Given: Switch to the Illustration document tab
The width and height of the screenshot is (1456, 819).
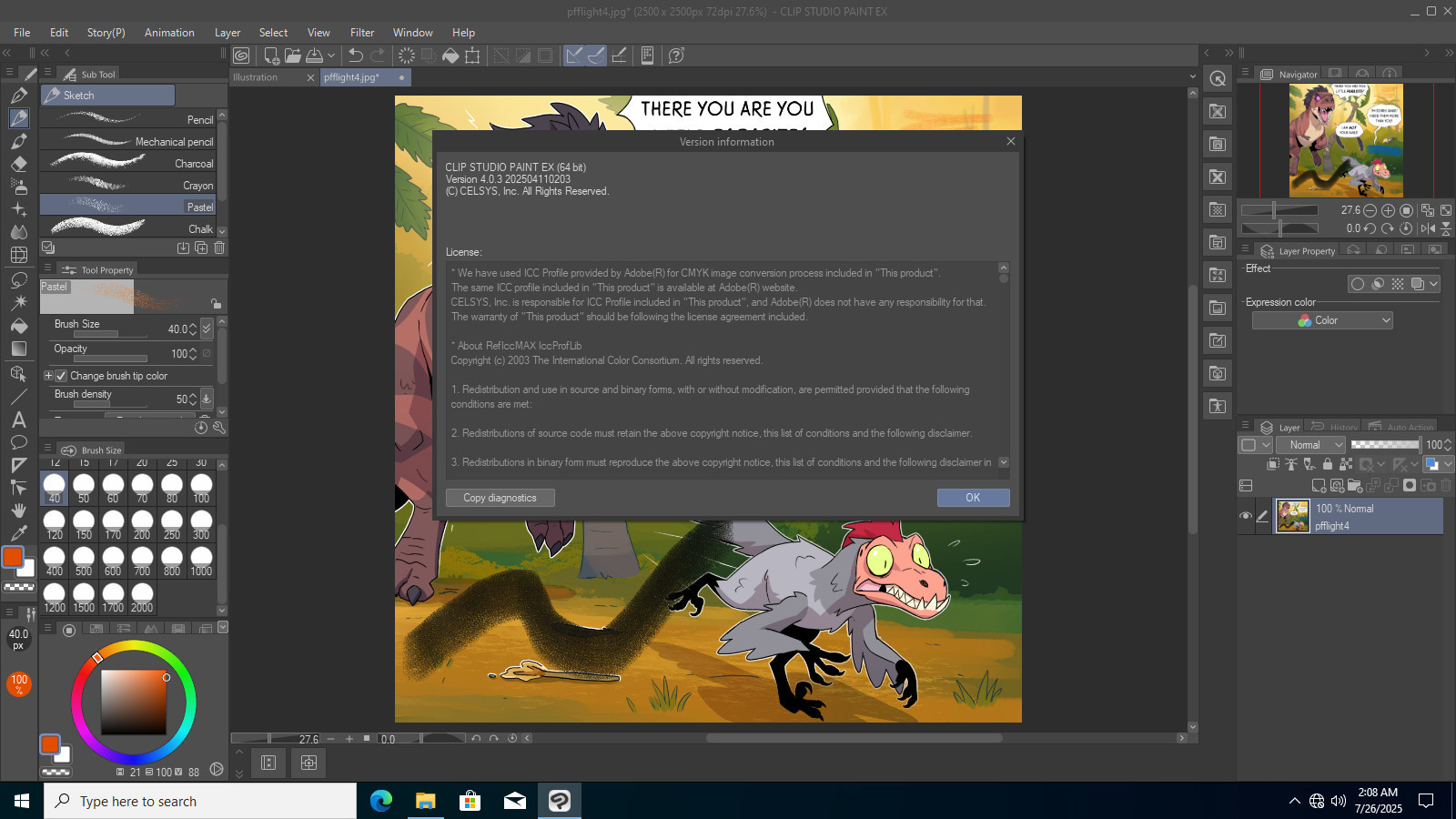Looking at the screenshot, I should pyautogui.click(x=273, y=77).
